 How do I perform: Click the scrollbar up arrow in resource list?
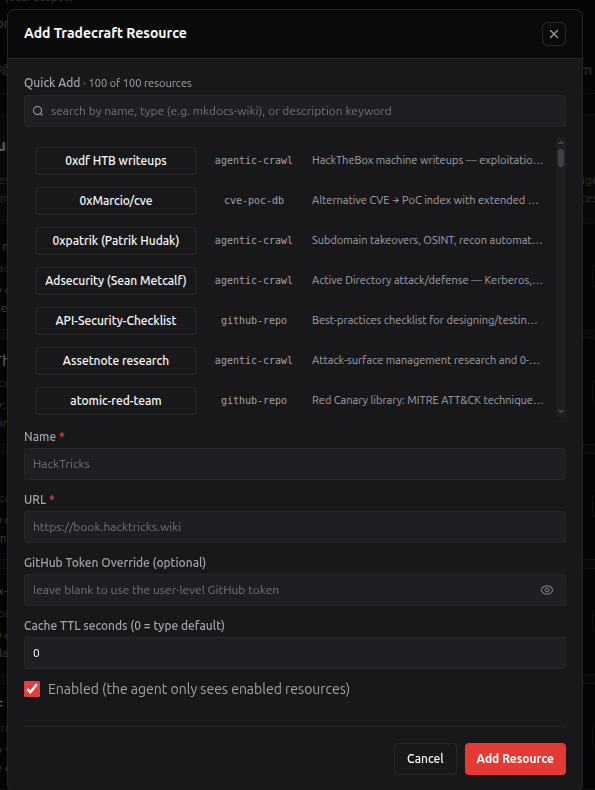click(x=561, y=142)
